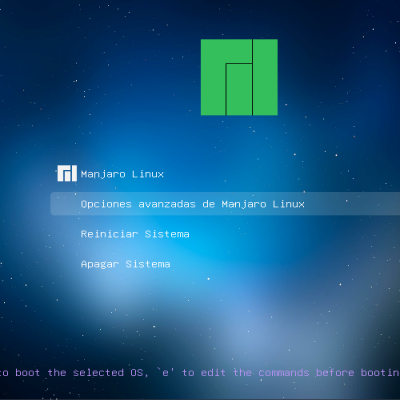This screenshot has height=400, width=400.
Task: Select Apagar Sistema to shut down
Action: tap(125, 264)
